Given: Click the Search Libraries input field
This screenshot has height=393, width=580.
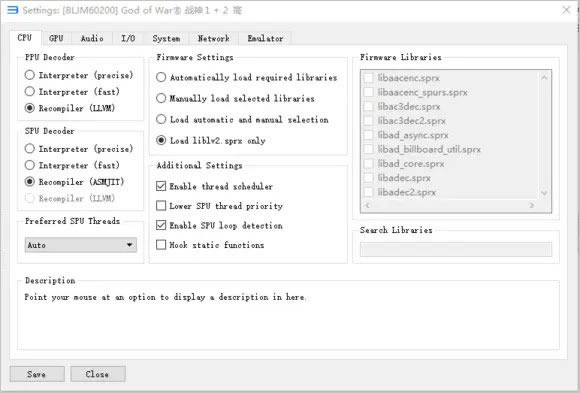Looking at the screenshot, I should [x=456, y=249].
